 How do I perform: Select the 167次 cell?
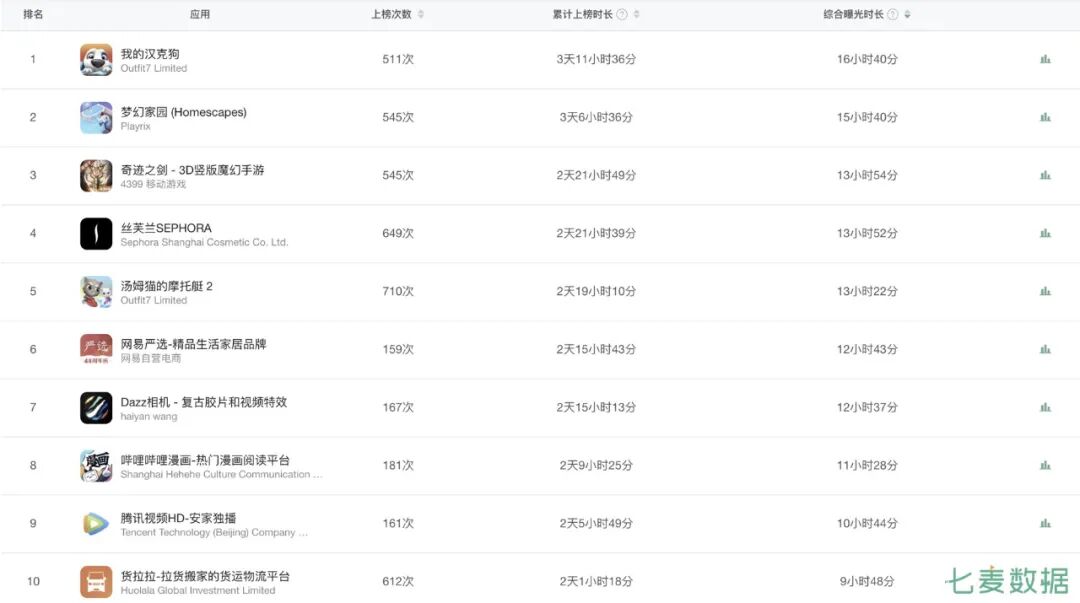[x=398, y=407]
